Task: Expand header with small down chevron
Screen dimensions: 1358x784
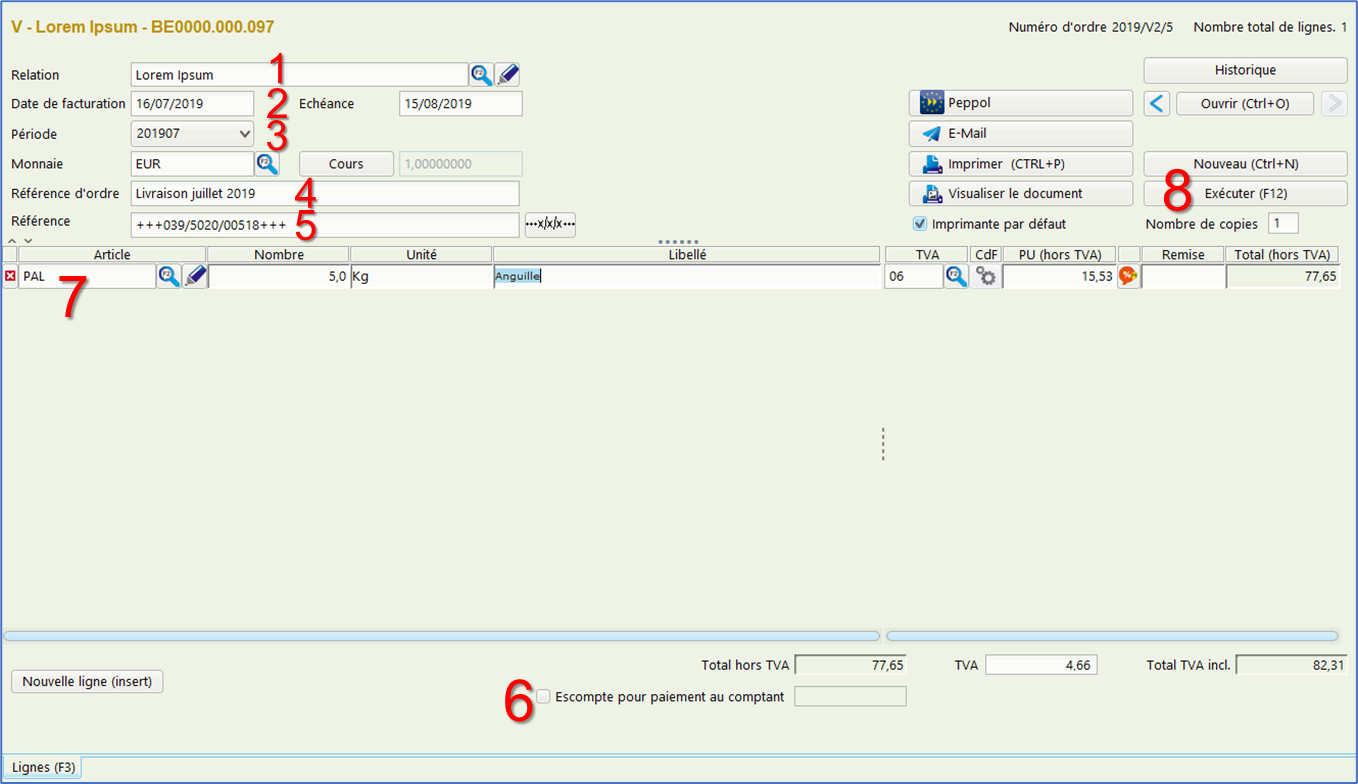Action: (28, 241)
